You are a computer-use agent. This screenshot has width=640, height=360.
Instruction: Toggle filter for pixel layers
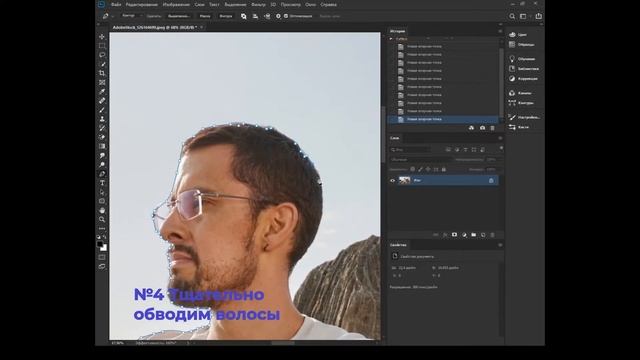click(x=448, y=150)
